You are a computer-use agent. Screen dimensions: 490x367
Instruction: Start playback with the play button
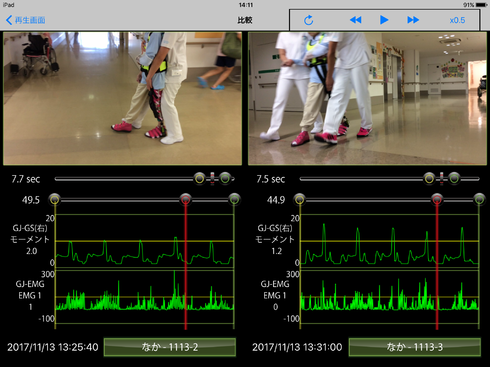click(384, 20)
